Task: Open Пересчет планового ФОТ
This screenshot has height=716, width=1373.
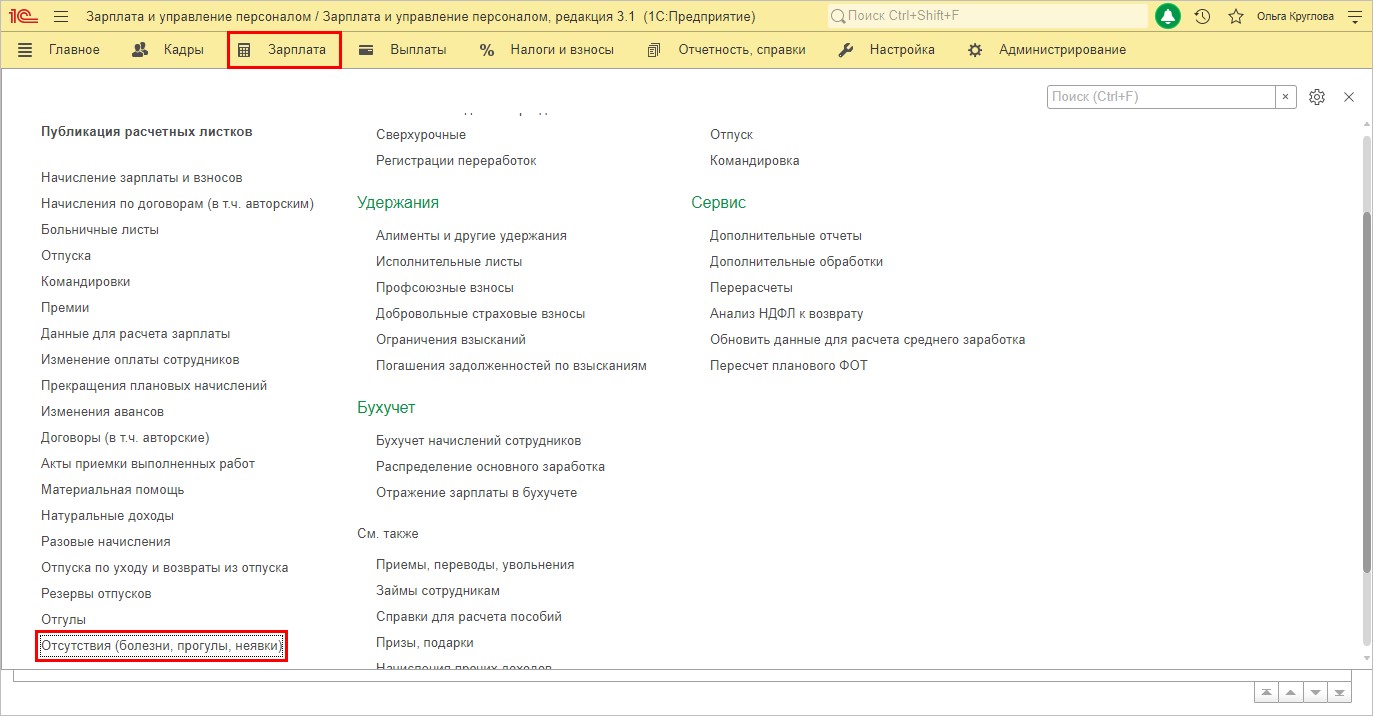Action: pyautogui.click(x=789, y=365)
